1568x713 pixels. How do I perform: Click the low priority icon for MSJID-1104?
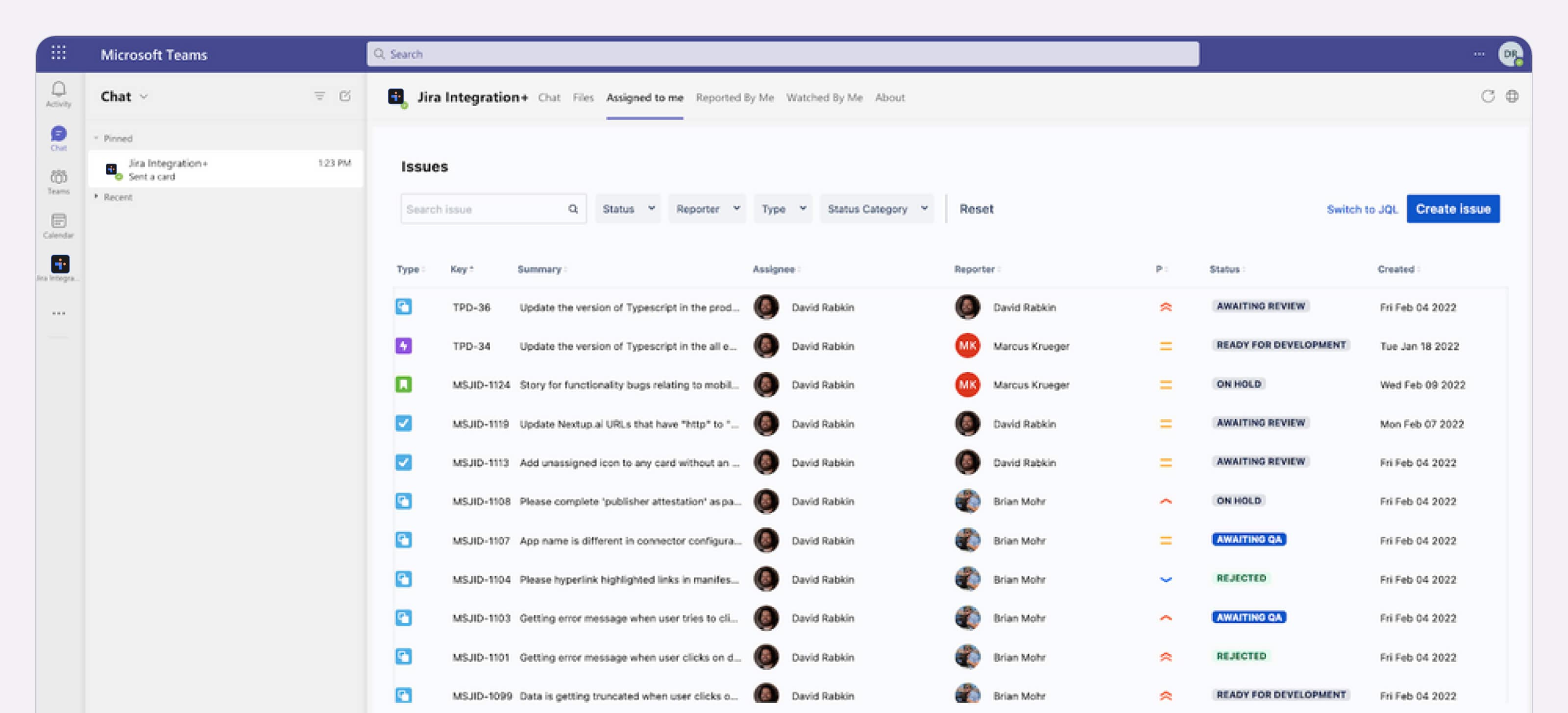1165,579
